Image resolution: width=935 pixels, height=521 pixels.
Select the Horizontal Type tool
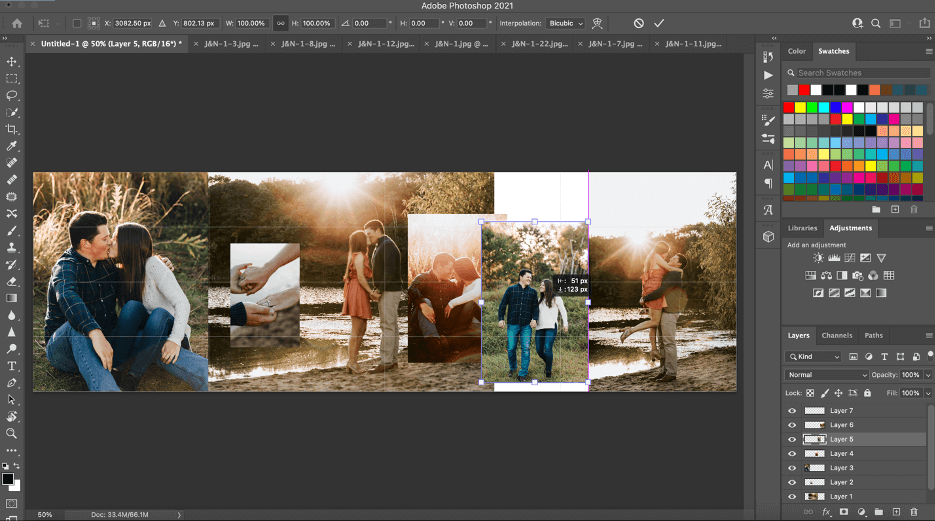coord(11,366)
